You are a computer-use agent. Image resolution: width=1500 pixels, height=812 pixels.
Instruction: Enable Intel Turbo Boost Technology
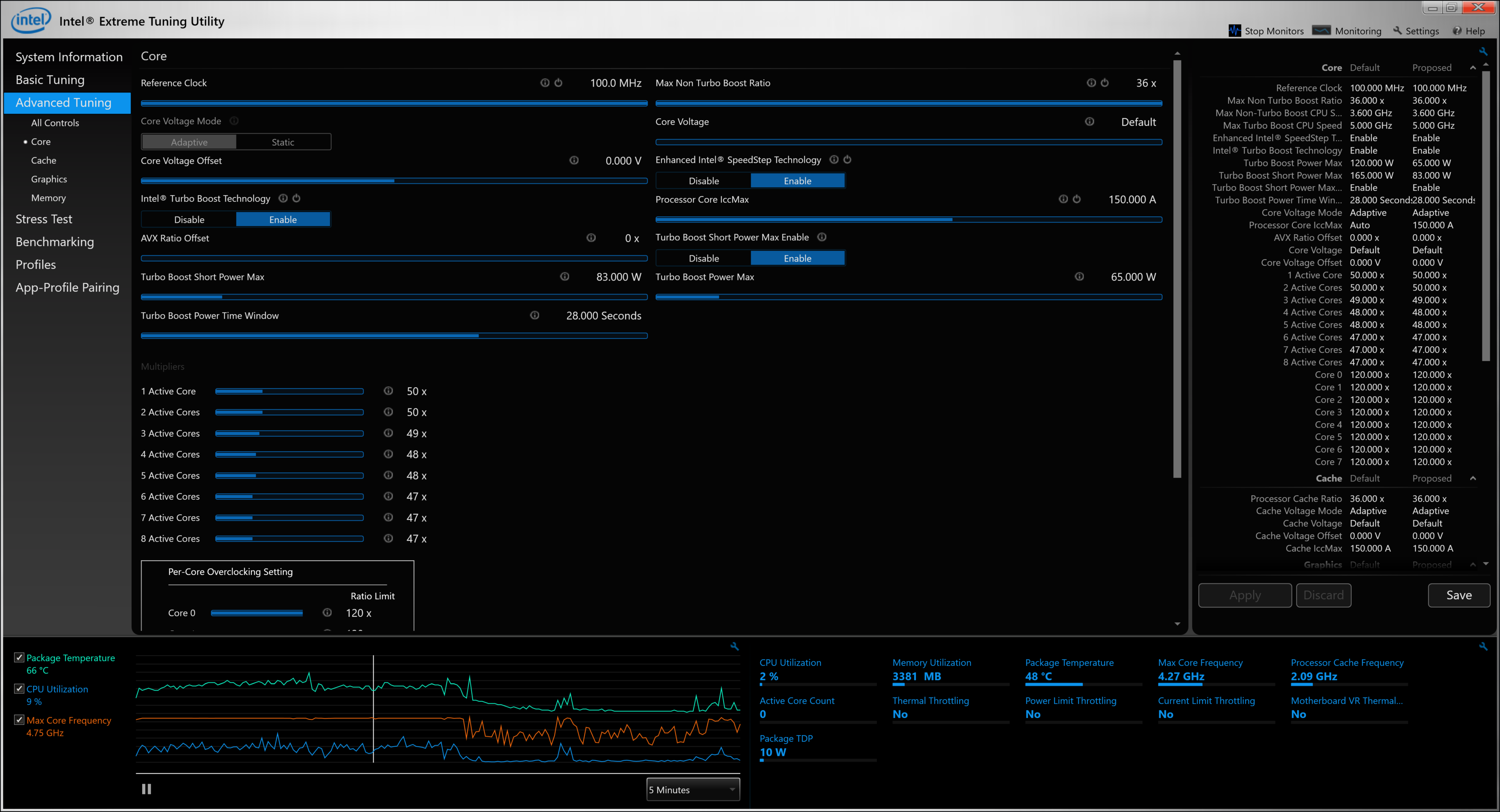click(283, 219)
